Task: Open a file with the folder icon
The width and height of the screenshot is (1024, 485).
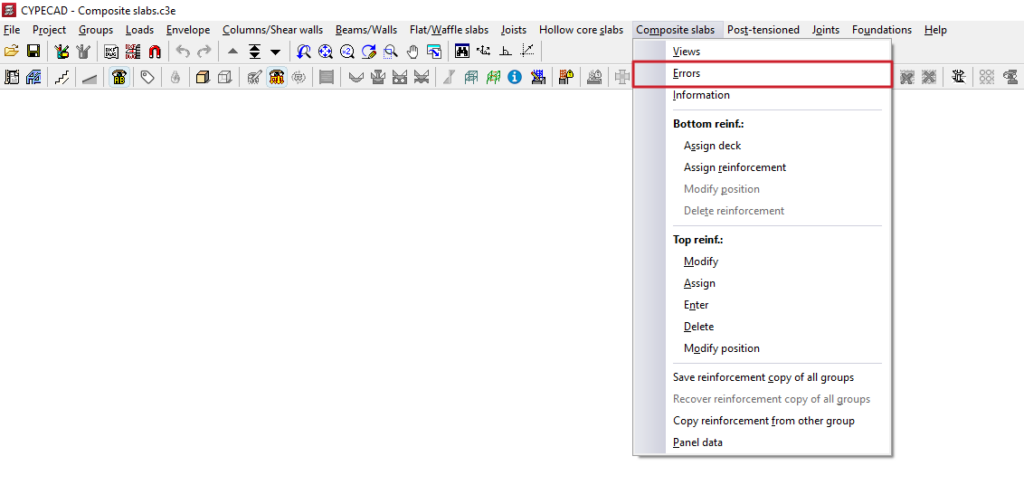Action: (x=11, y=51)
